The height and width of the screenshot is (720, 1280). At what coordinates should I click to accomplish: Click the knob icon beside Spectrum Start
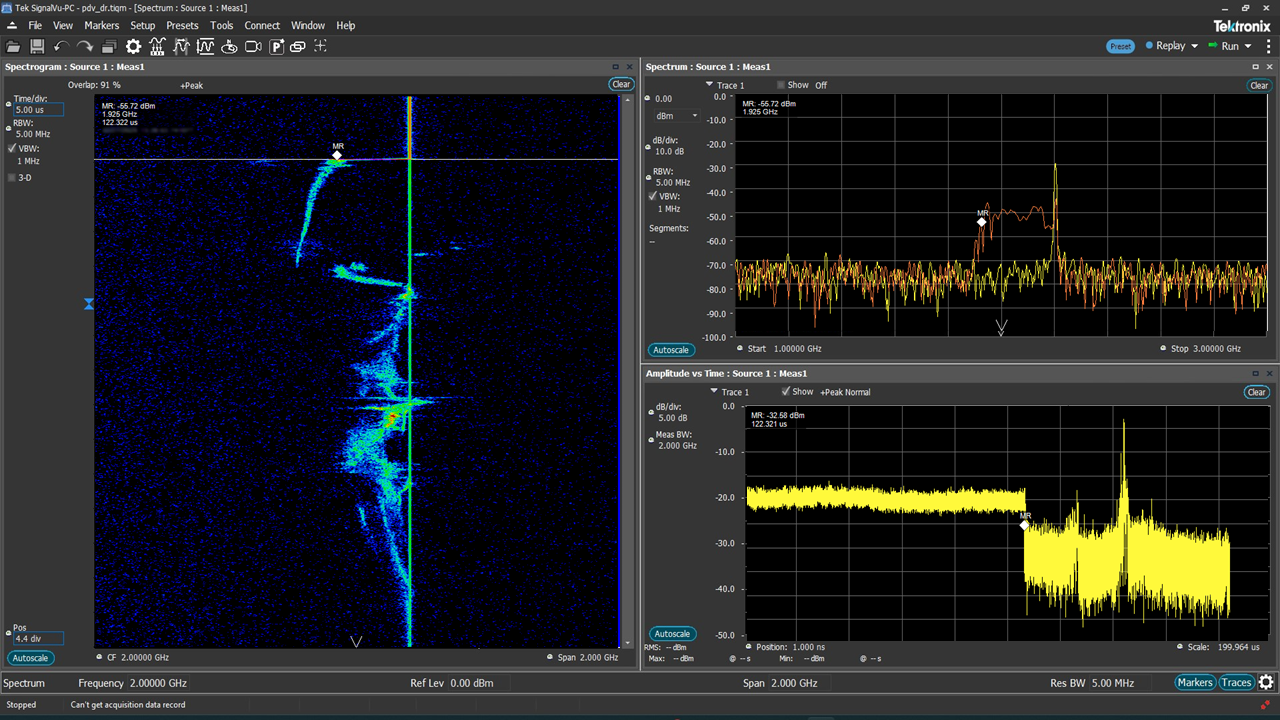[x=740, y=349]
